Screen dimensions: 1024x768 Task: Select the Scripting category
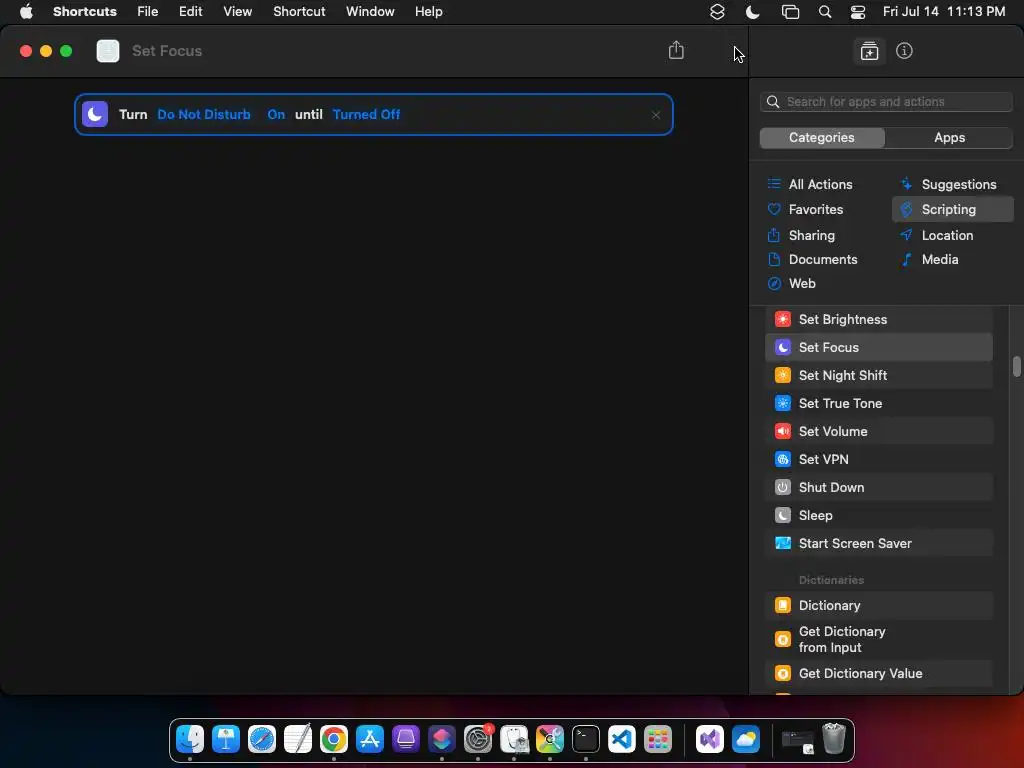(952, 210)
